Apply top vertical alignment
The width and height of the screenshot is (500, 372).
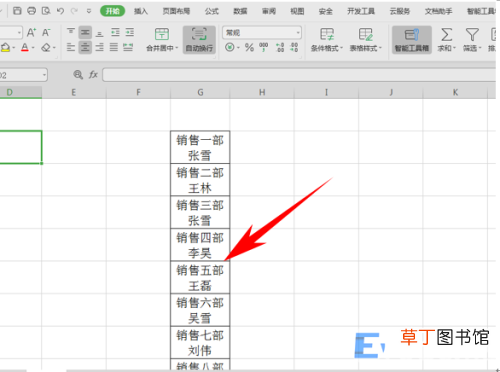pyautogui.click(x=71, y=32)
